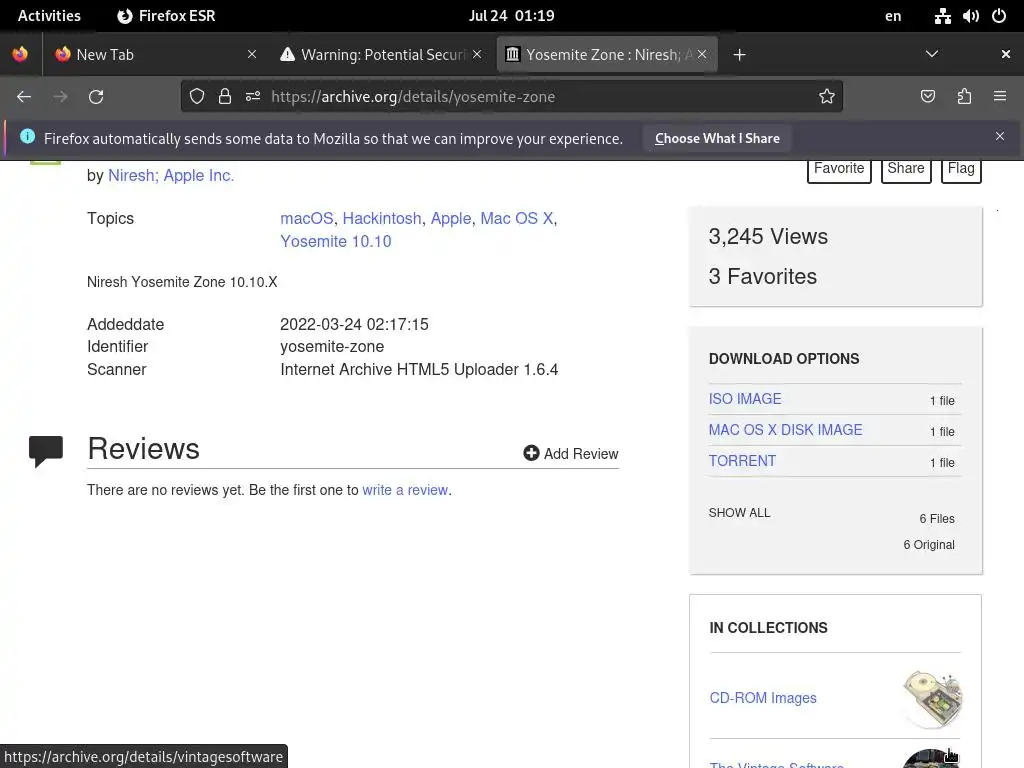Open the macOS topic link
The height and width of the screenshot is (768, 1024).
coord(307,218)
